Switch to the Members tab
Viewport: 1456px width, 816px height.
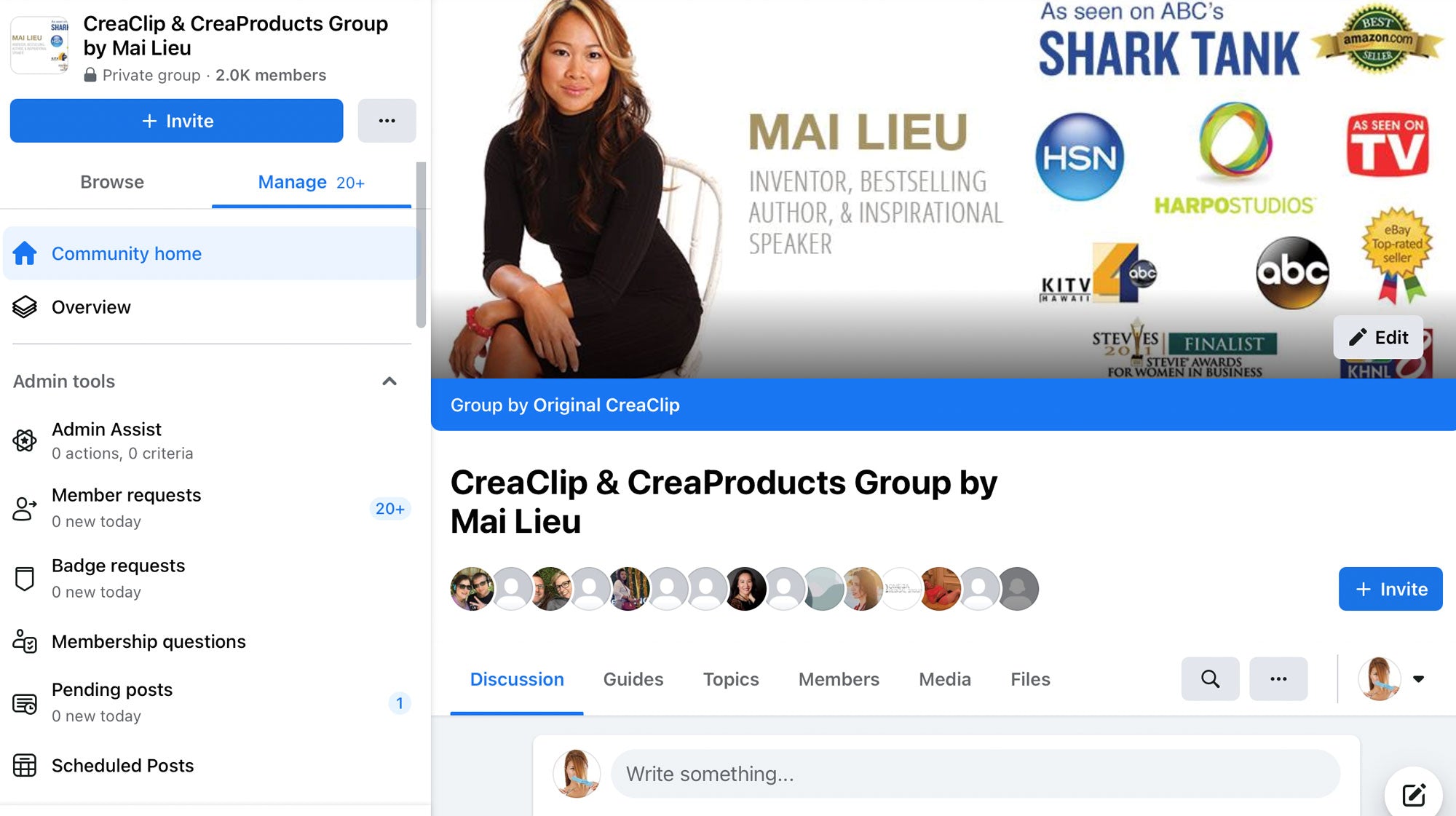coord(839,679)
